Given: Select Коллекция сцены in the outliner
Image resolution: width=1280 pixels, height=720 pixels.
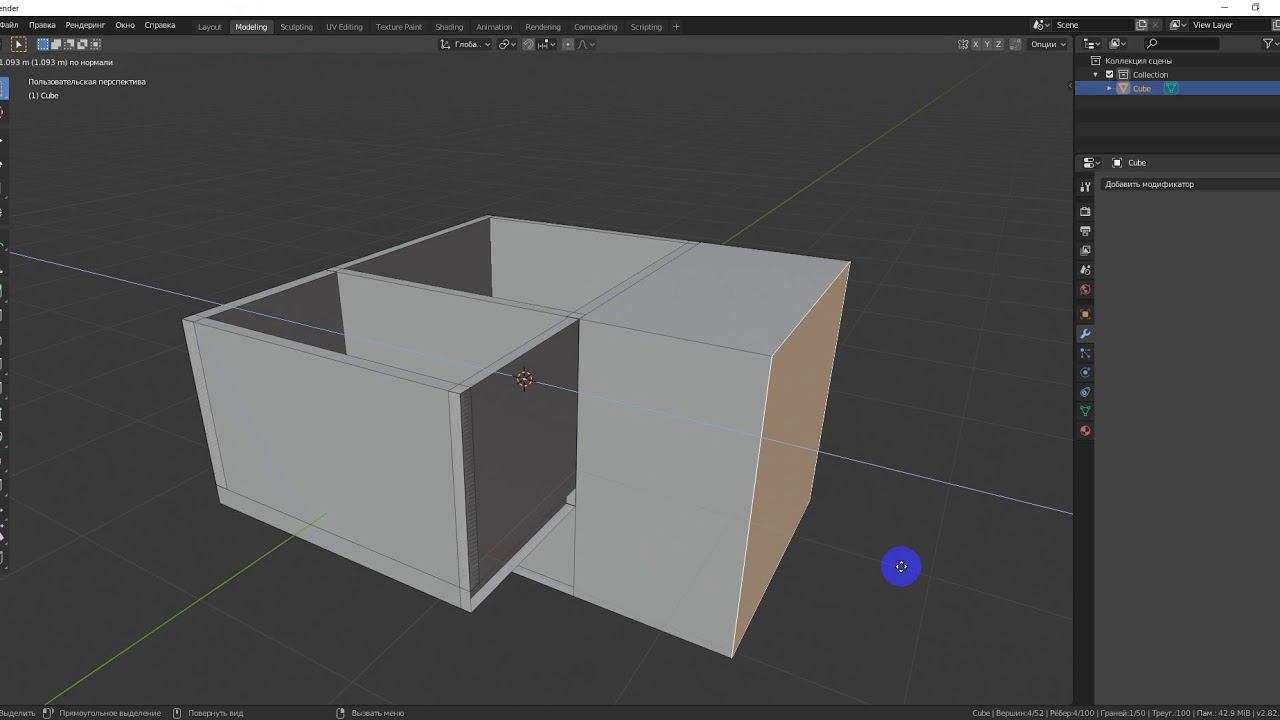Looking at the screenshot, I should coord(1138,61).
